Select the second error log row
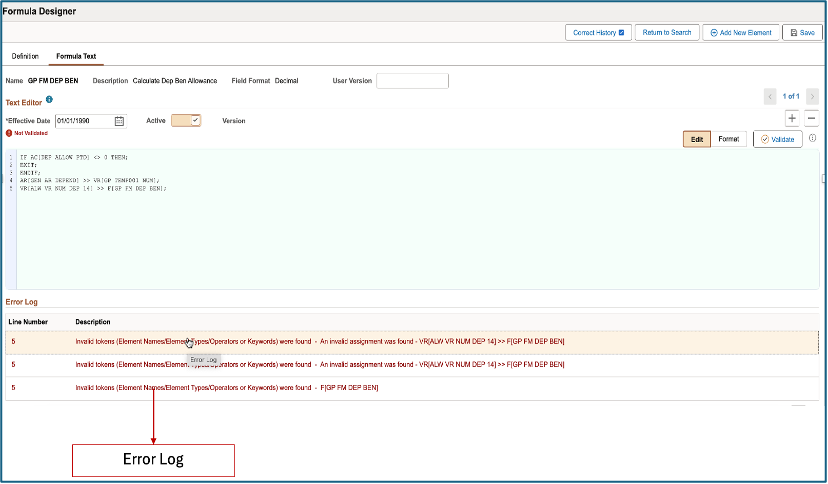This screenshot has height=484, width=828. click(412, 365)
